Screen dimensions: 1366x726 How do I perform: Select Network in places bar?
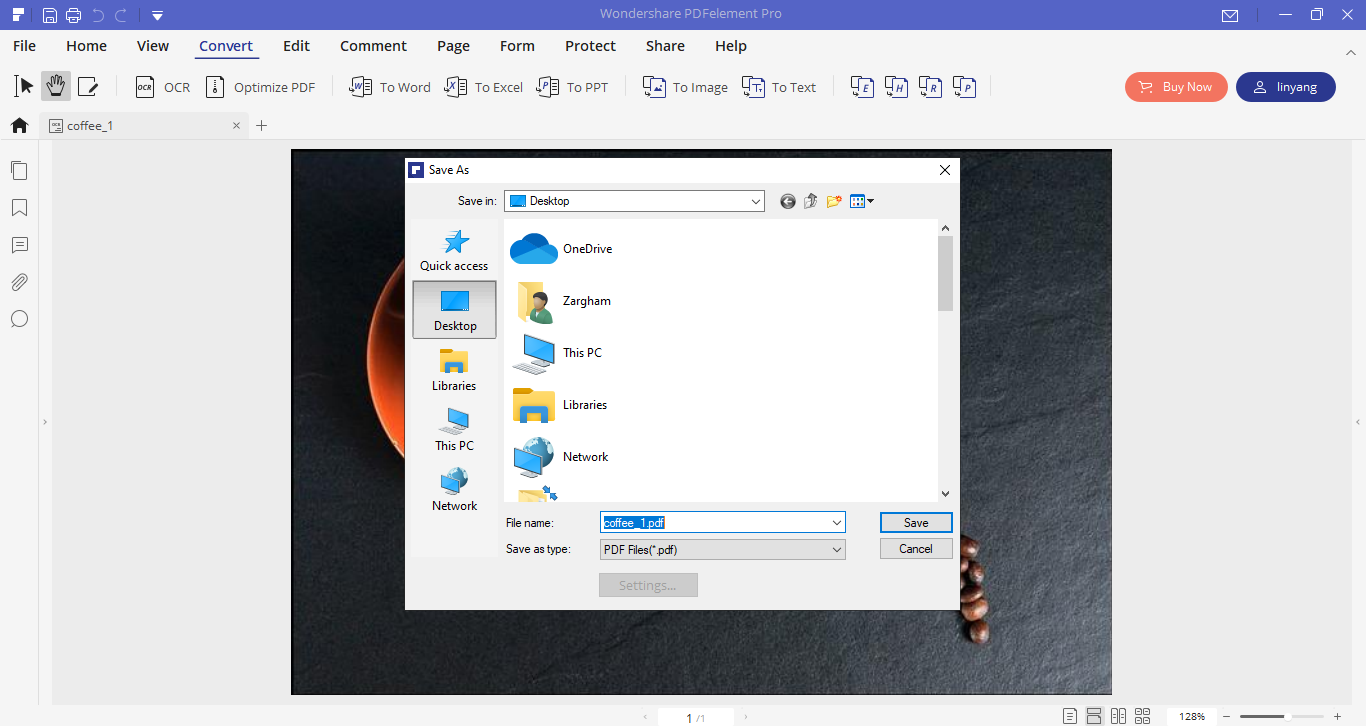click(454, 490)
